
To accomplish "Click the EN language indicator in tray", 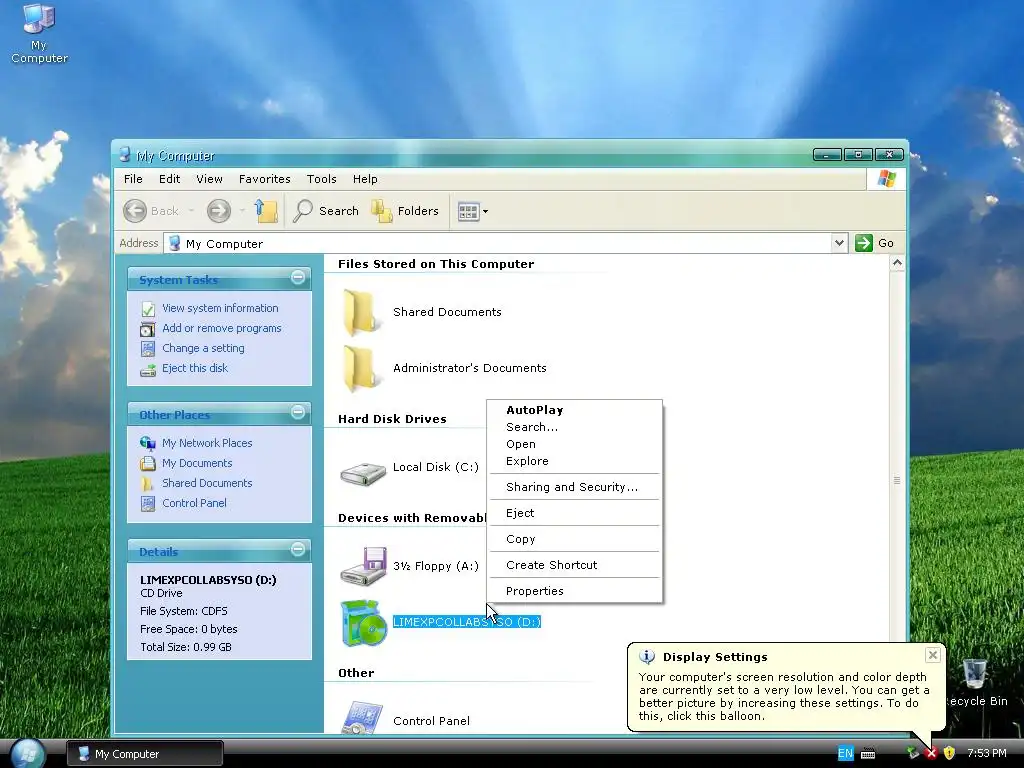I will 845,754.
